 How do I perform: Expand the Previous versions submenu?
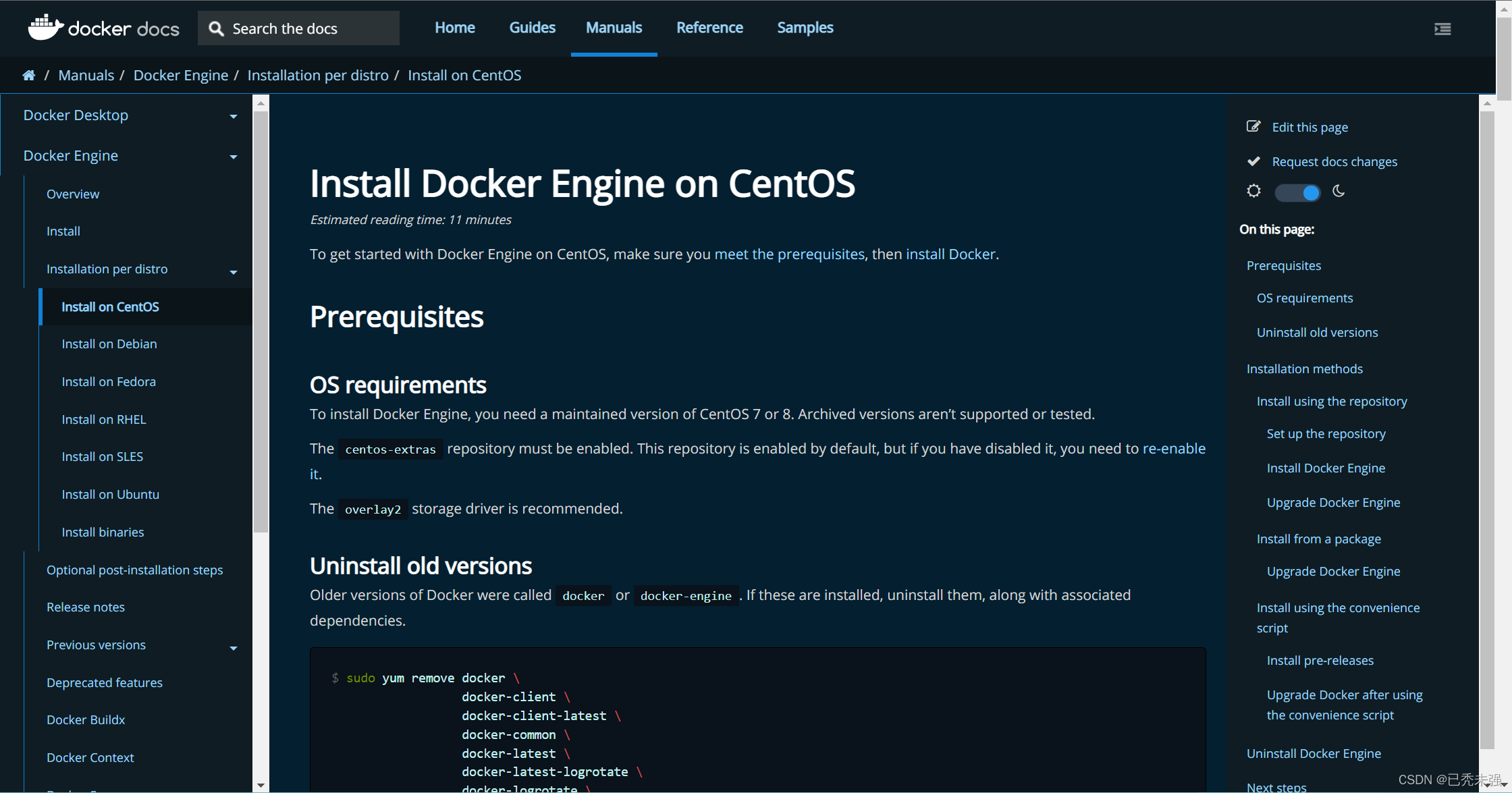coord(234,648)
